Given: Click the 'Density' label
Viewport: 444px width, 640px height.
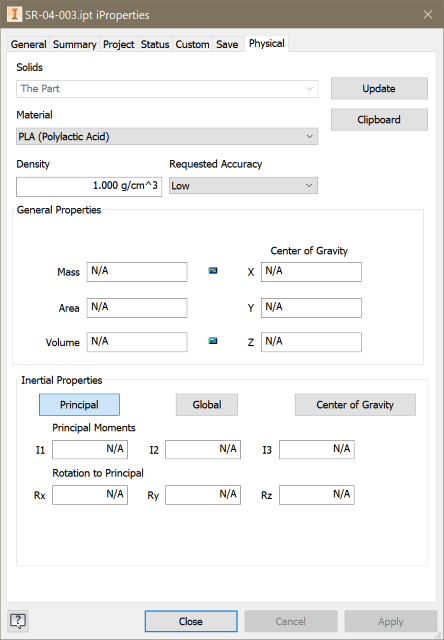Looking at the screenshot, I should point(33,164).
